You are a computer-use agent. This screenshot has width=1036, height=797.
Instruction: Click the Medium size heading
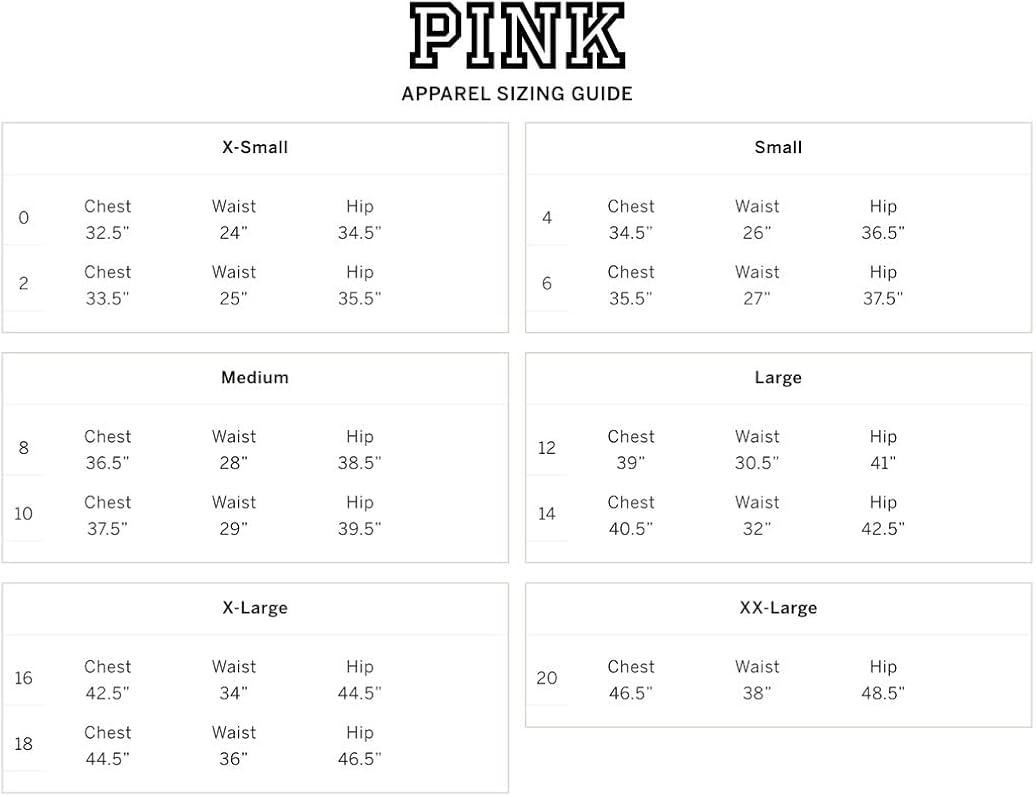255,378
